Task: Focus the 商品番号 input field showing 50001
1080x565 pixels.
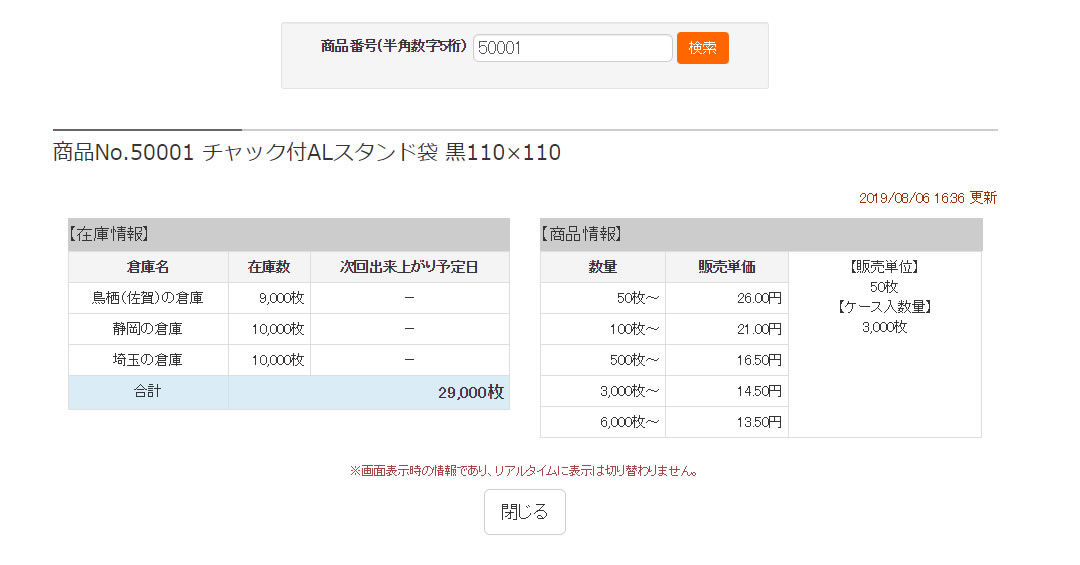Action: [572, 48]
